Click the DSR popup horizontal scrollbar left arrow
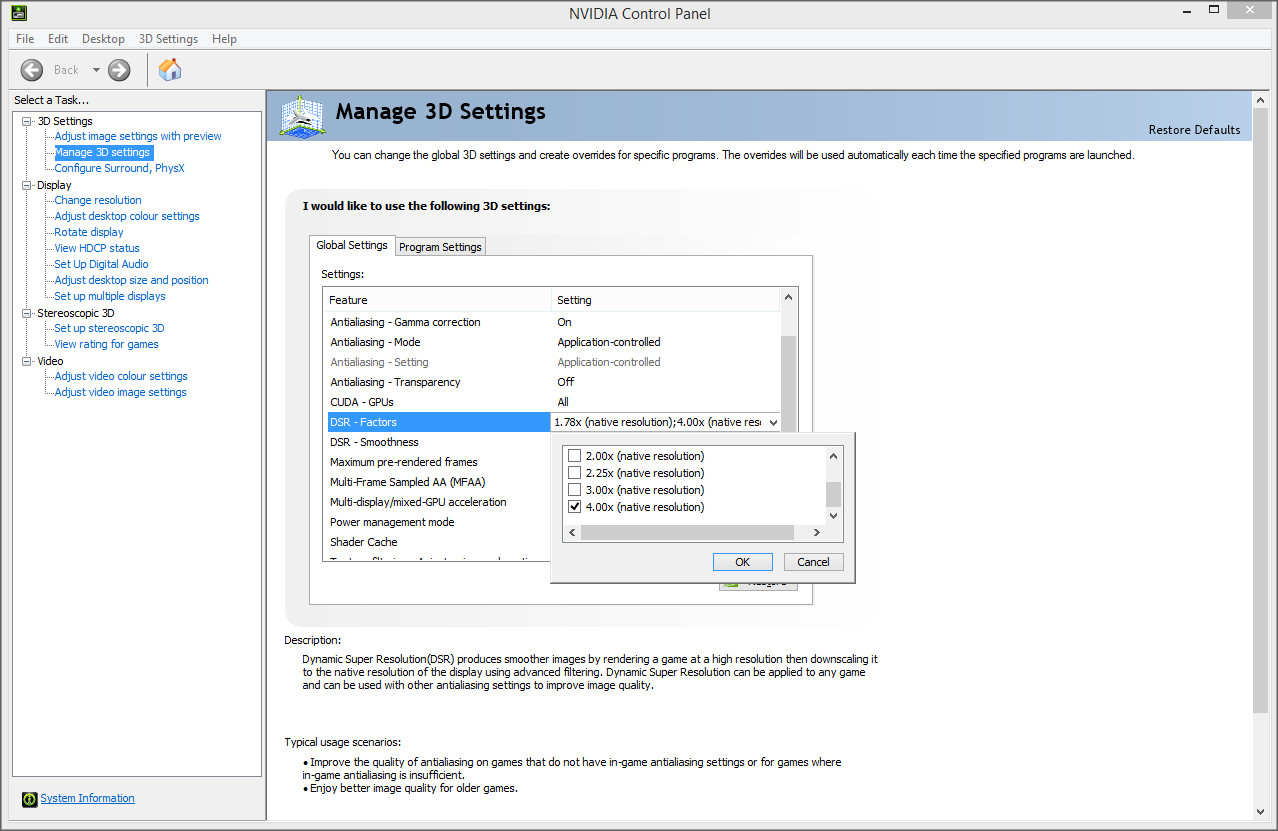Viewport: 1278px width, 831px height. point(573,533)
